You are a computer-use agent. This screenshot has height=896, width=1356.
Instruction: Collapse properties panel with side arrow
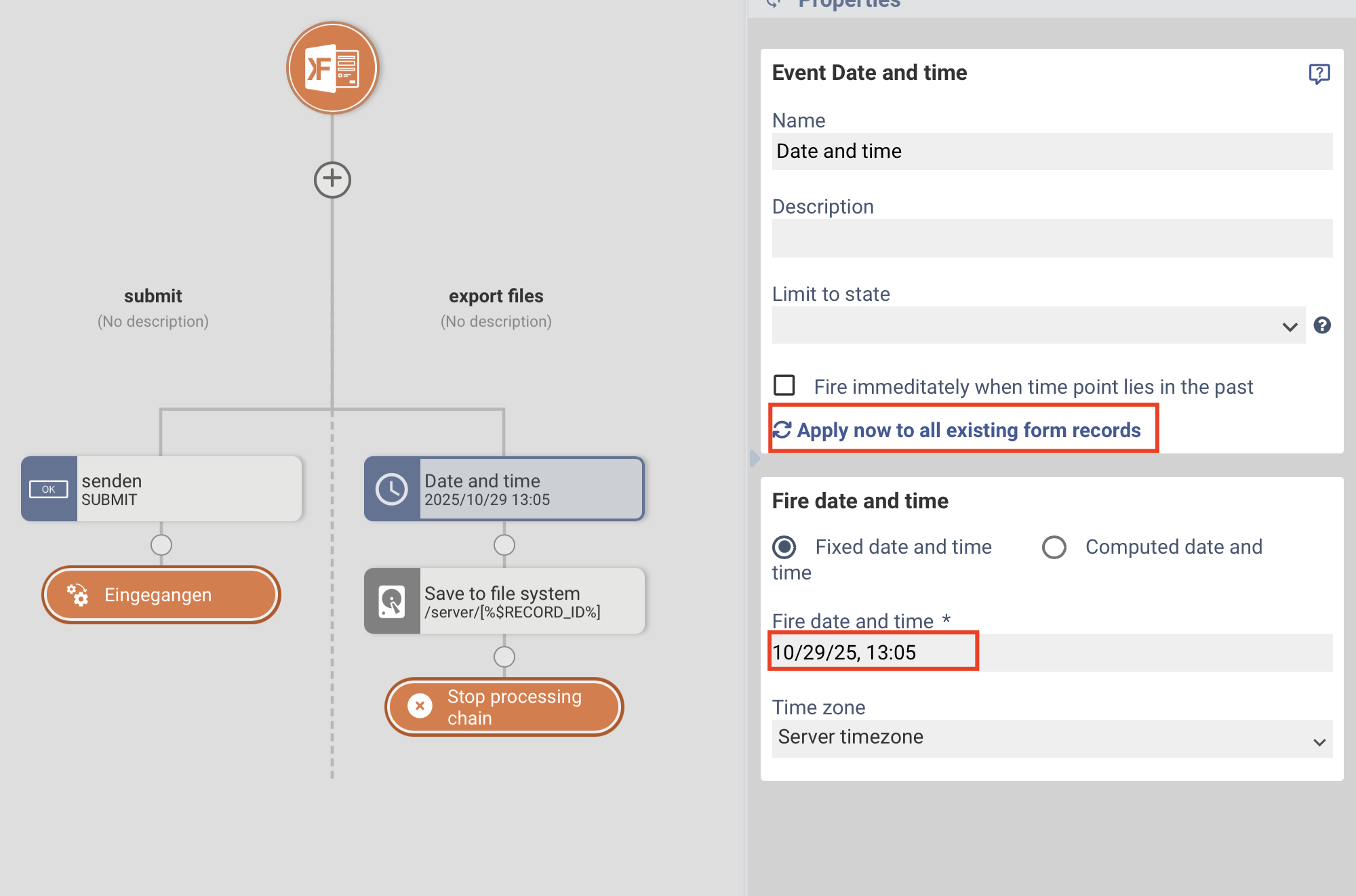pos(755,459)
